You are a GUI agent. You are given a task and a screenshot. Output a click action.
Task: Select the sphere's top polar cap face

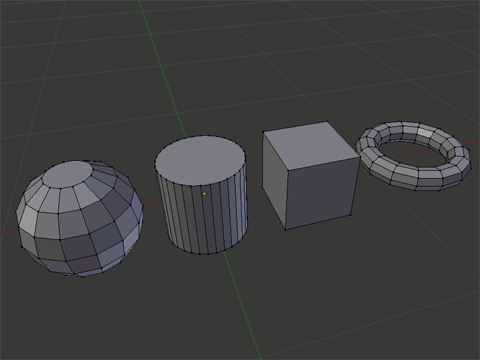(68, 174)
